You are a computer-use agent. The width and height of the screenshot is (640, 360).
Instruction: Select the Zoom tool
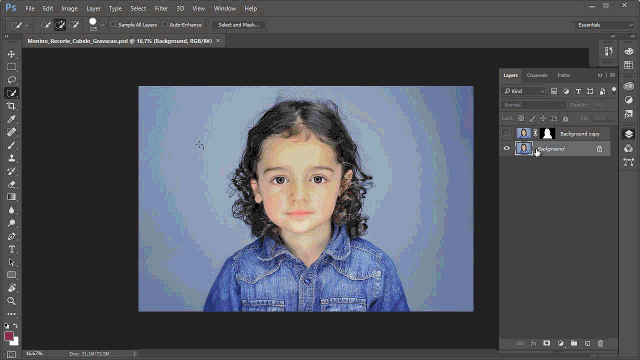coord(11,301)
